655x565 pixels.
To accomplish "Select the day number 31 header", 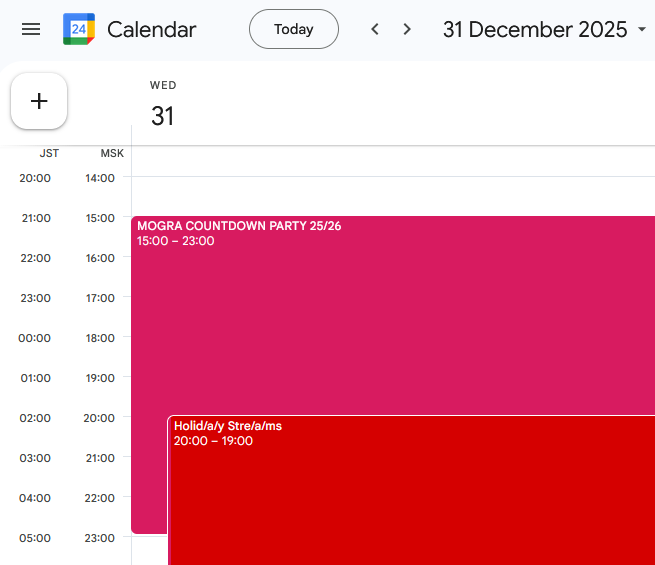I will coord(162,116).
